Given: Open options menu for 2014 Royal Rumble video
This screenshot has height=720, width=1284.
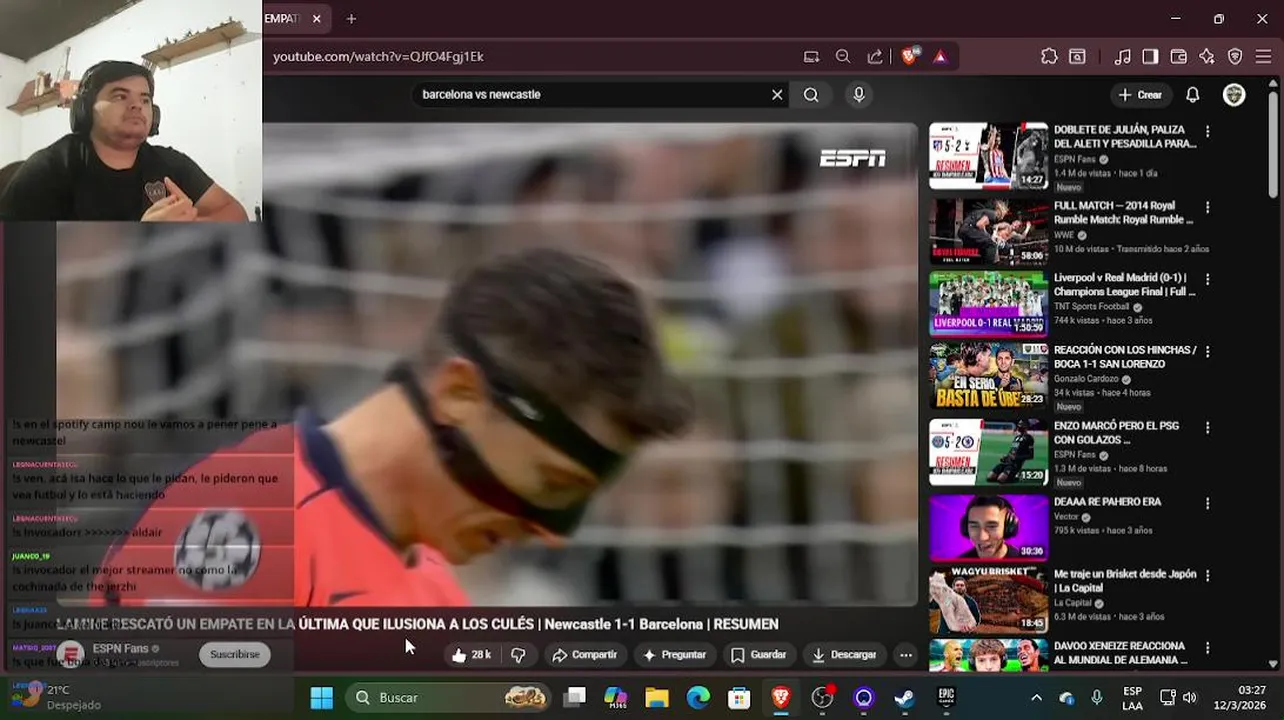Looking at the screenshot, I should (x=1207, y=207).
